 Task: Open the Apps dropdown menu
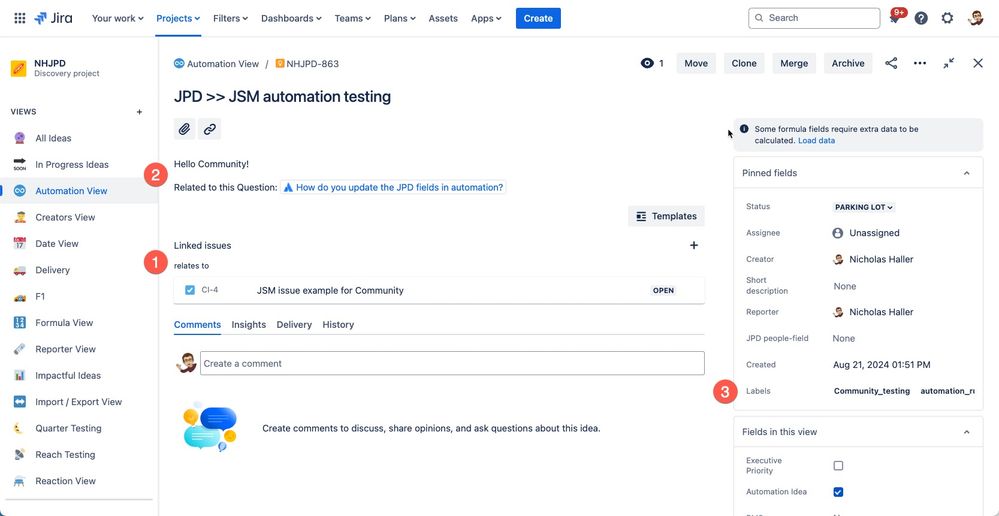pos(486,18)
